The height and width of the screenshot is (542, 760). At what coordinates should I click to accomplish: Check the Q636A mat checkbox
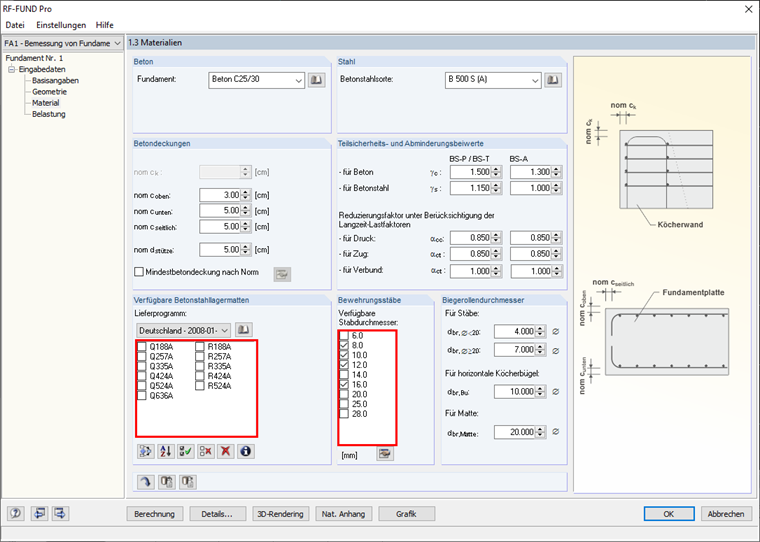(142, 396)
